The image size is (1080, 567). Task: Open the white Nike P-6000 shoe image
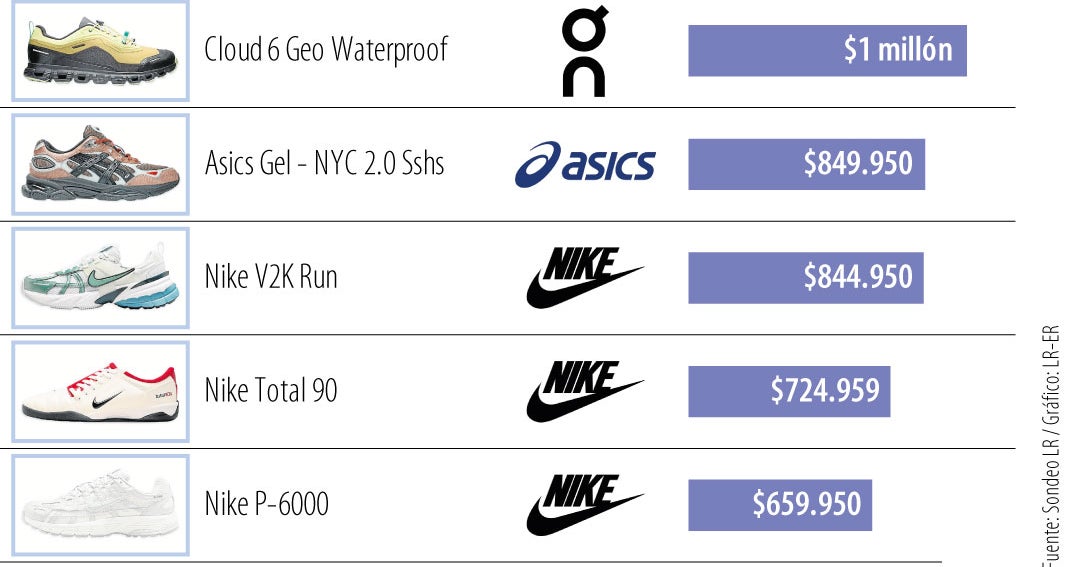(x=101, y=505)
